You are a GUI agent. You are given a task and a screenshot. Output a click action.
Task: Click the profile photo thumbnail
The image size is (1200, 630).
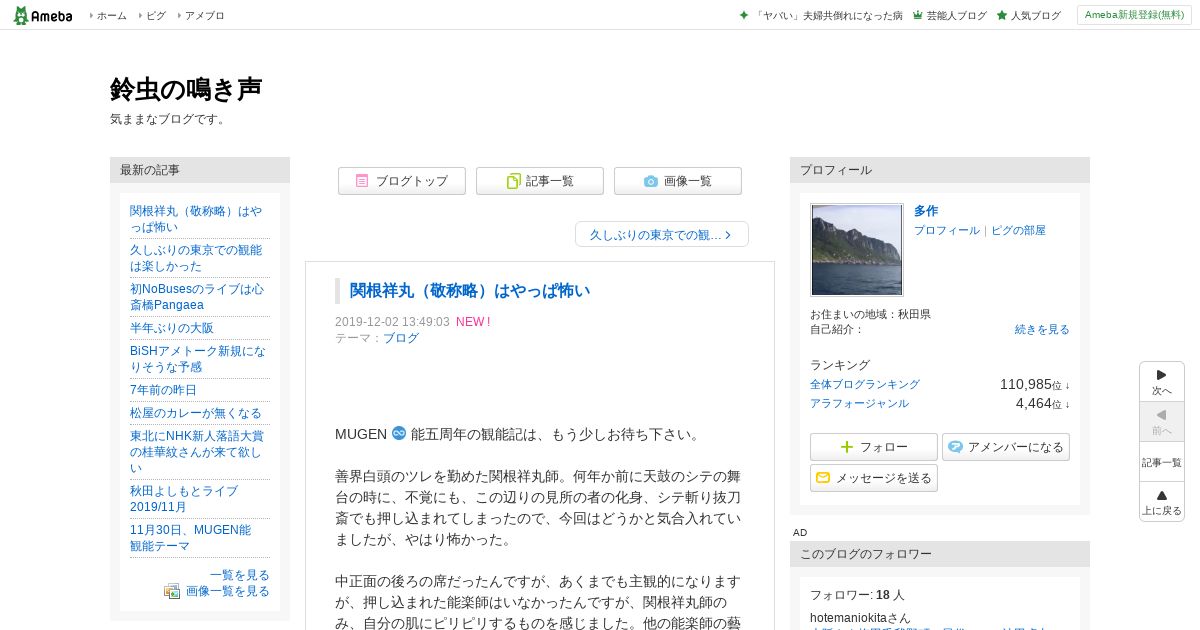[x=857, y=250]
